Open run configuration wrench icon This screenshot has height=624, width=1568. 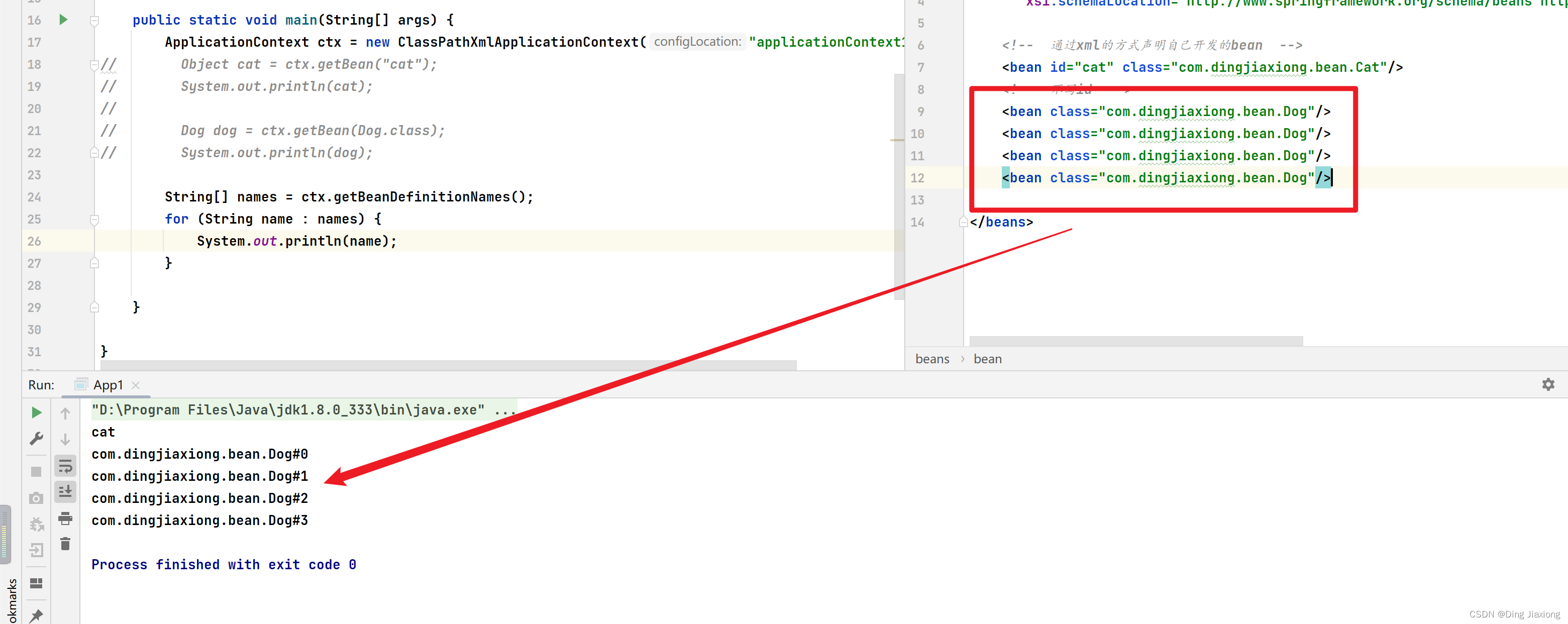pyautogui.click(x=37, y=439)
